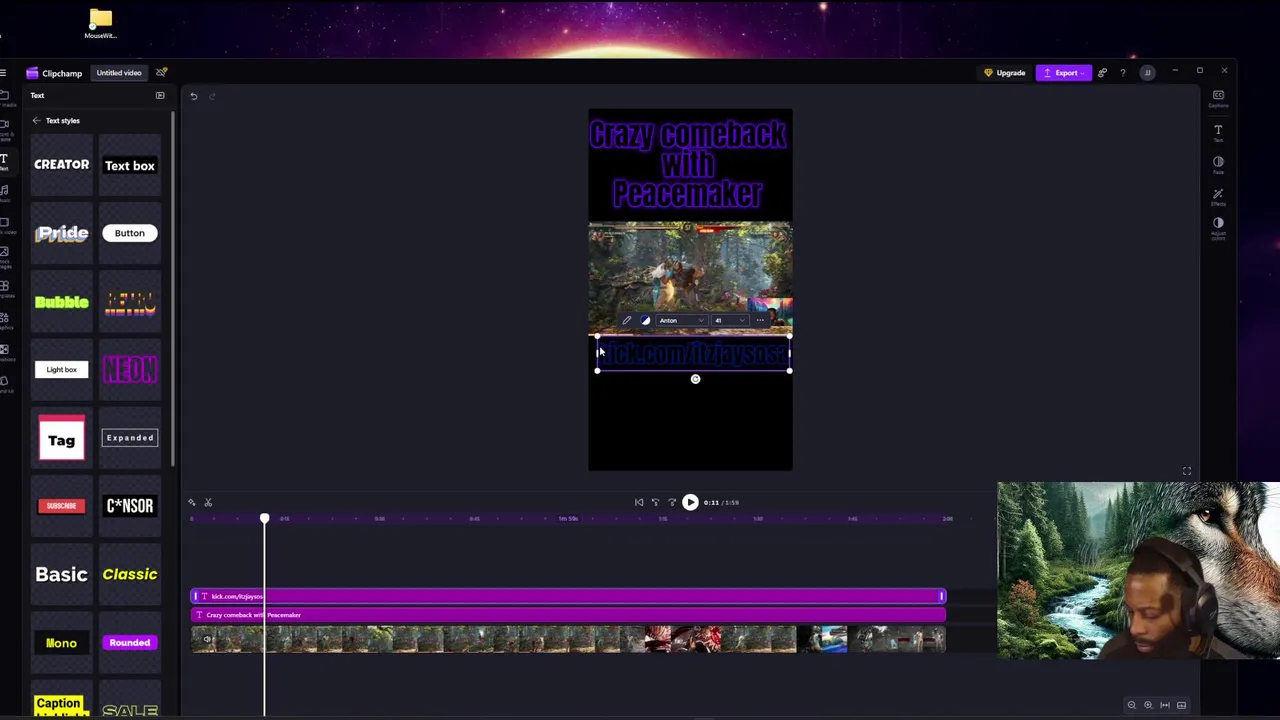Click the Clipchamp logo
The height and width of the screenshot is (720, 1280).
tap(54, 73)
